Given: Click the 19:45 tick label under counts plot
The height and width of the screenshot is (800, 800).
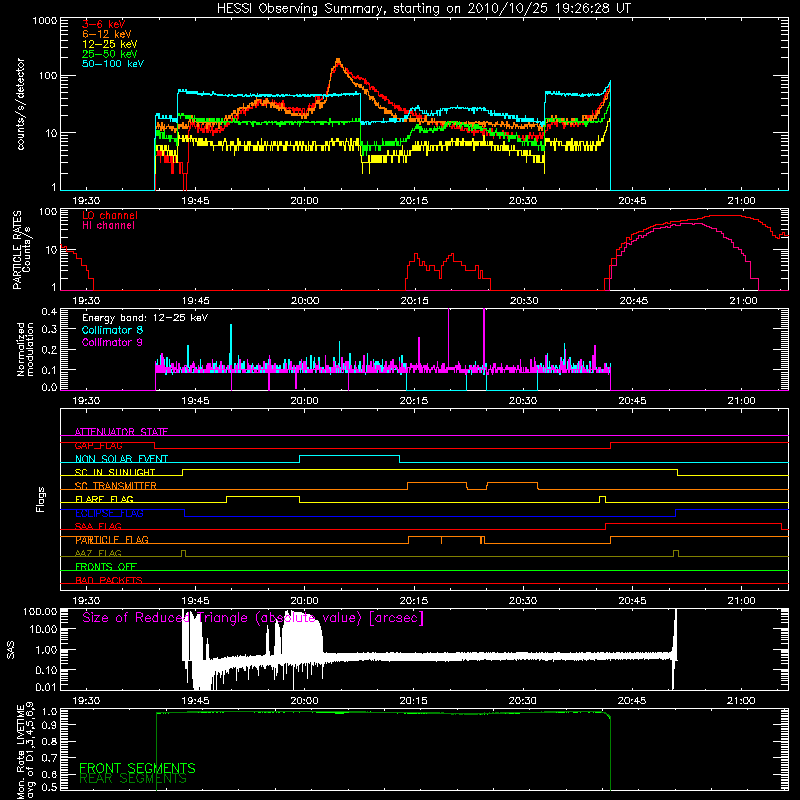Looking at the screenshot, I should point(195,201).
